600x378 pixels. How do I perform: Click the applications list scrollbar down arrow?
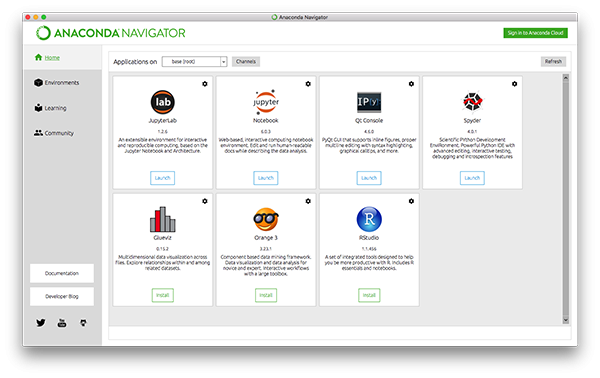pos(566,320)
